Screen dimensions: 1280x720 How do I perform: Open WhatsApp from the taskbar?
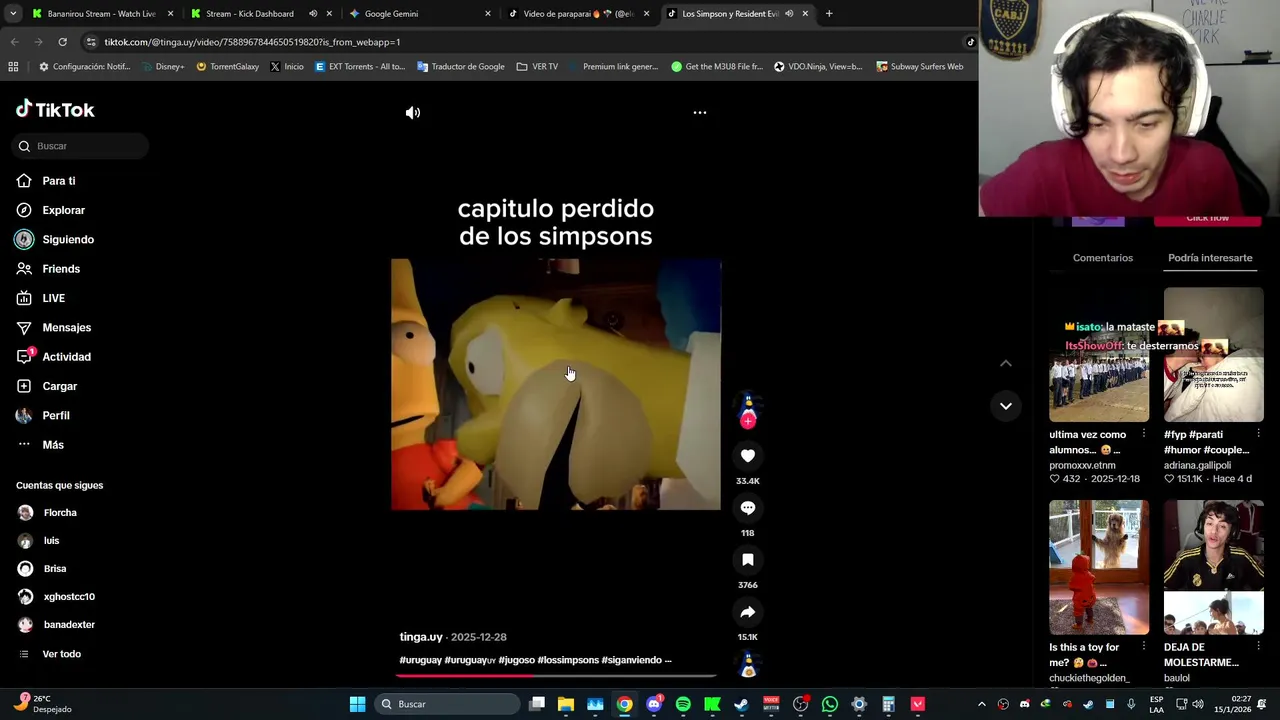click(829, 704)
